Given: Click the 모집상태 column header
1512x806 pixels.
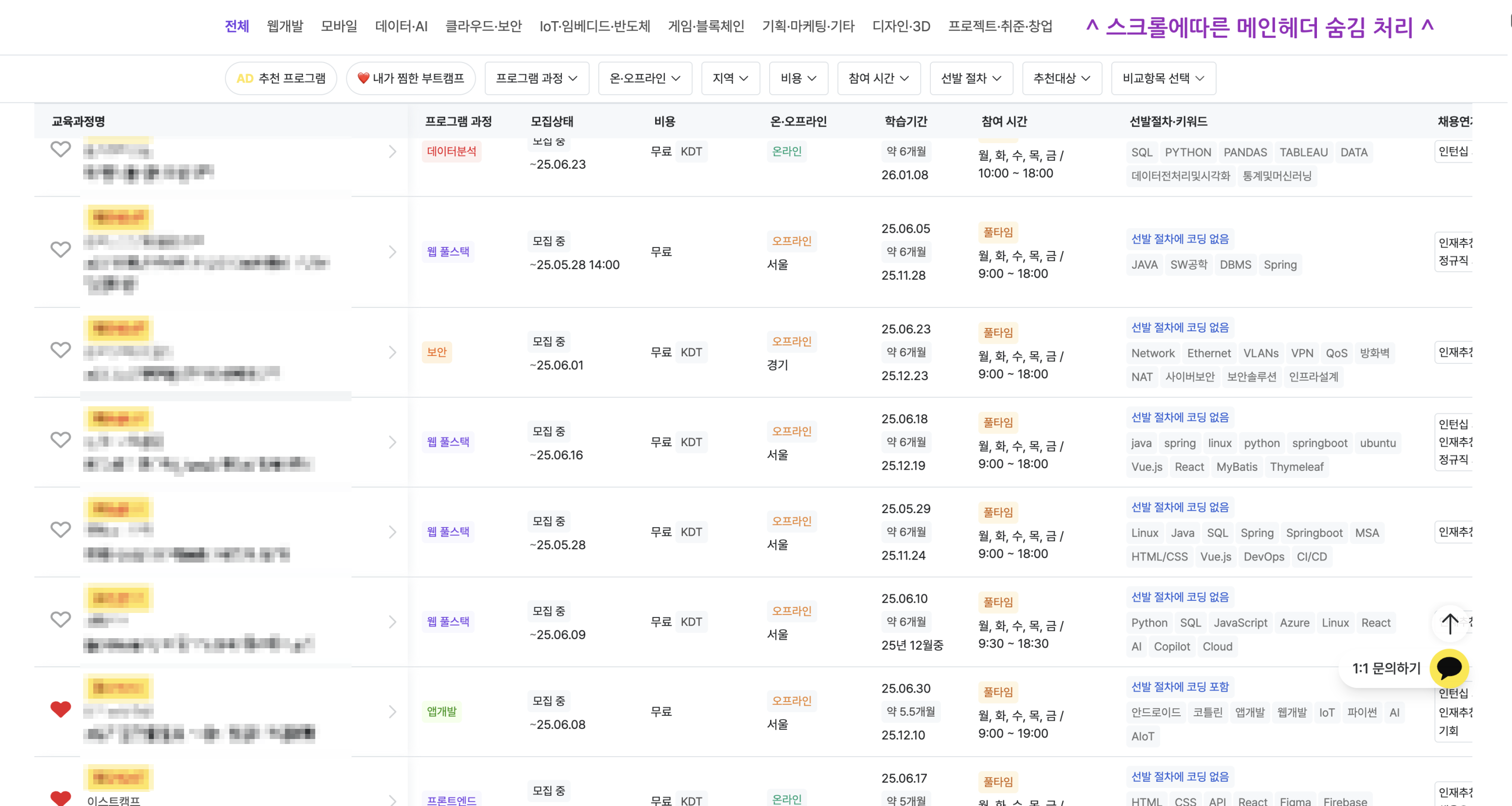Looking at the screenshot, I should pyautogui.click(x=552, y=121).
